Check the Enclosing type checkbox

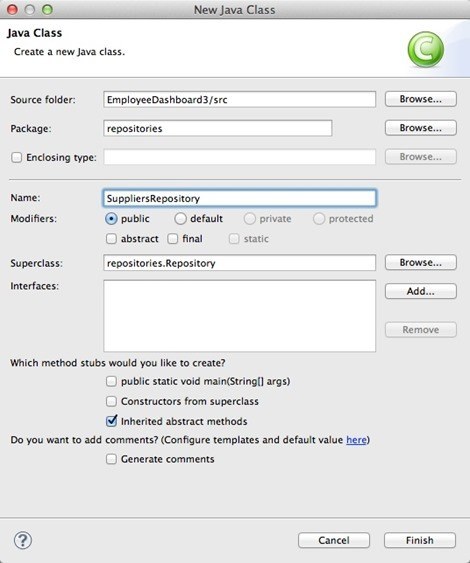pyautogui.click(x=17, y=157)
